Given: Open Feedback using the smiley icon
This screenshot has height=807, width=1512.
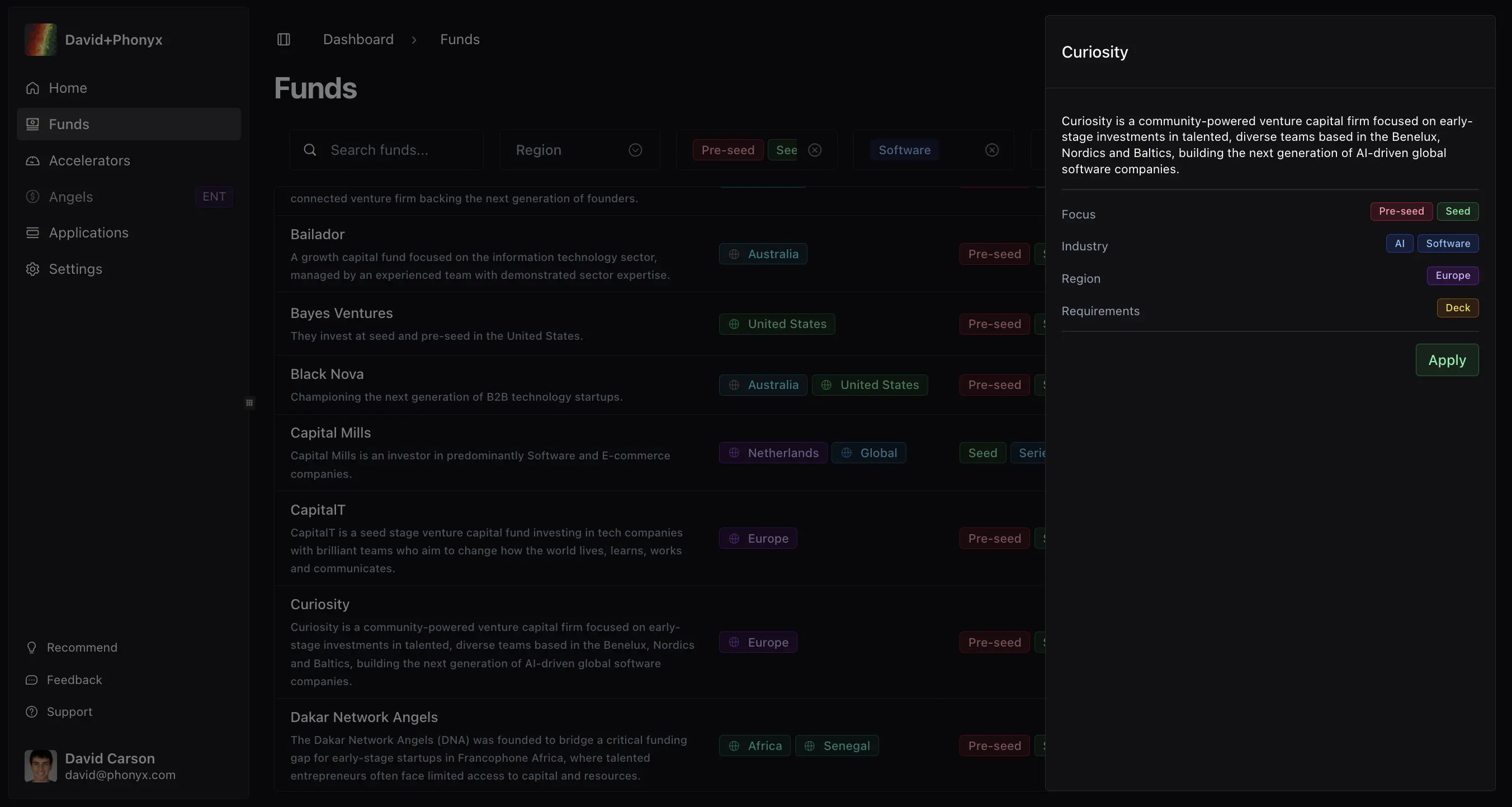Looking at the screenshot, I should (33, 680).
